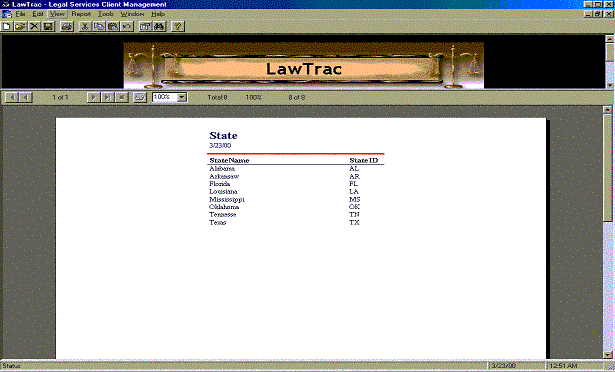This screenshot has width=615, height=372.
Task: Click the Help question mark icon
Action: pyautogui.click(x=178, y=26)
